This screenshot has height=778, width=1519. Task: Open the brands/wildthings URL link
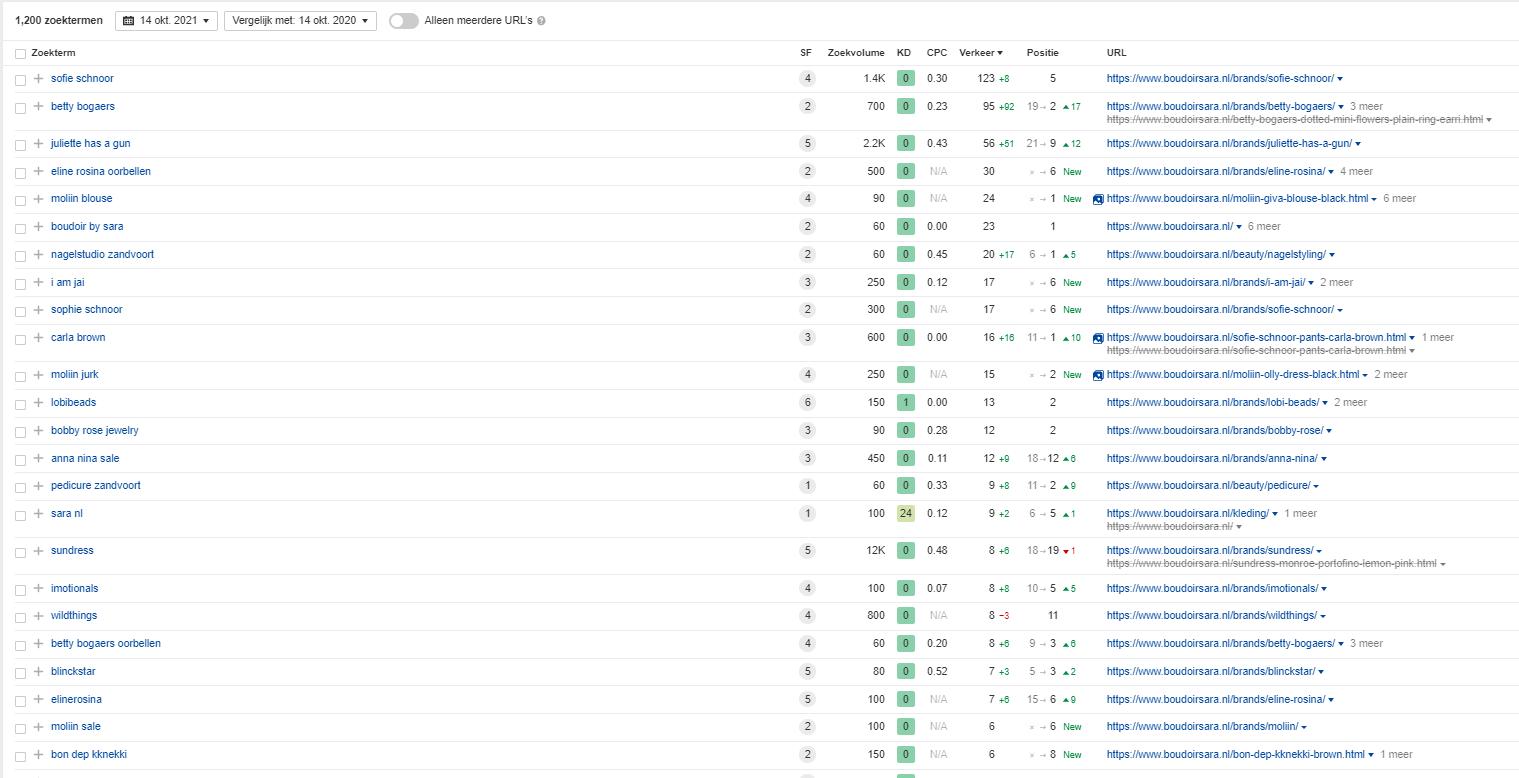(1212, 615)
